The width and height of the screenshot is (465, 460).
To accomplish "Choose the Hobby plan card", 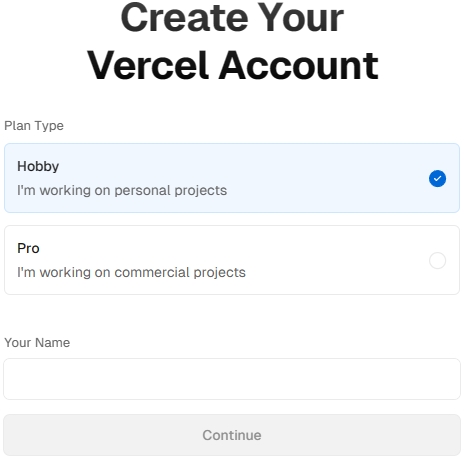I will 232,178.
